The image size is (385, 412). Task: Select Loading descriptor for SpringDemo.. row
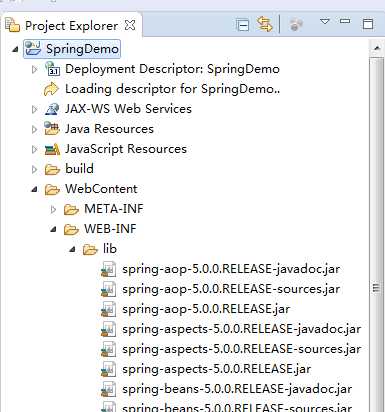(x=172, y=89)
